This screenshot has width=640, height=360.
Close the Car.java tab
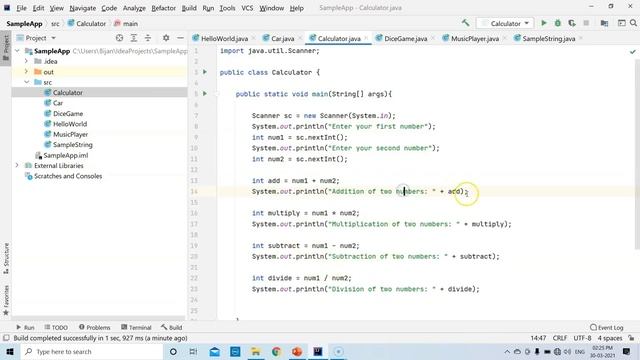click(300, 38)
